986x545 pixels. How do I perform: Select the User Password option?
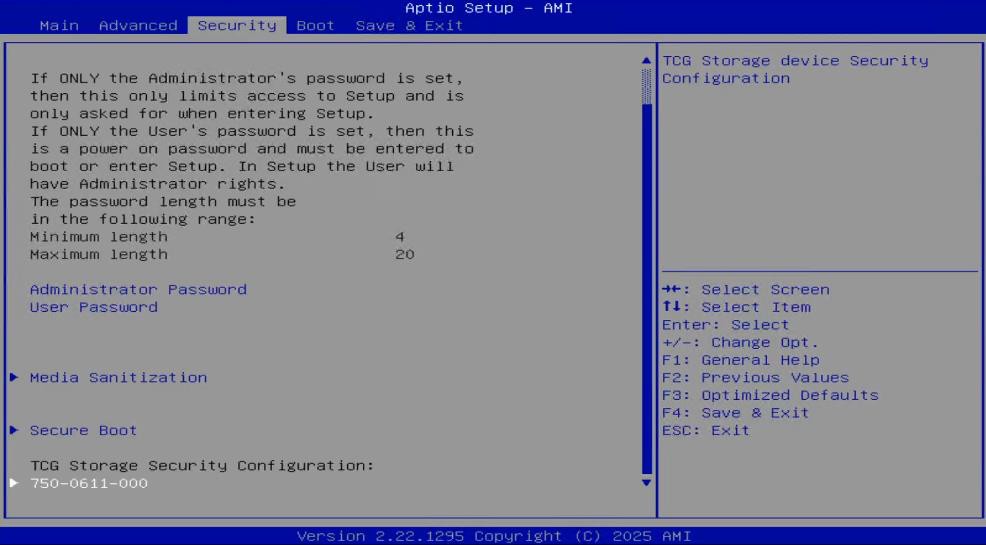93,308
